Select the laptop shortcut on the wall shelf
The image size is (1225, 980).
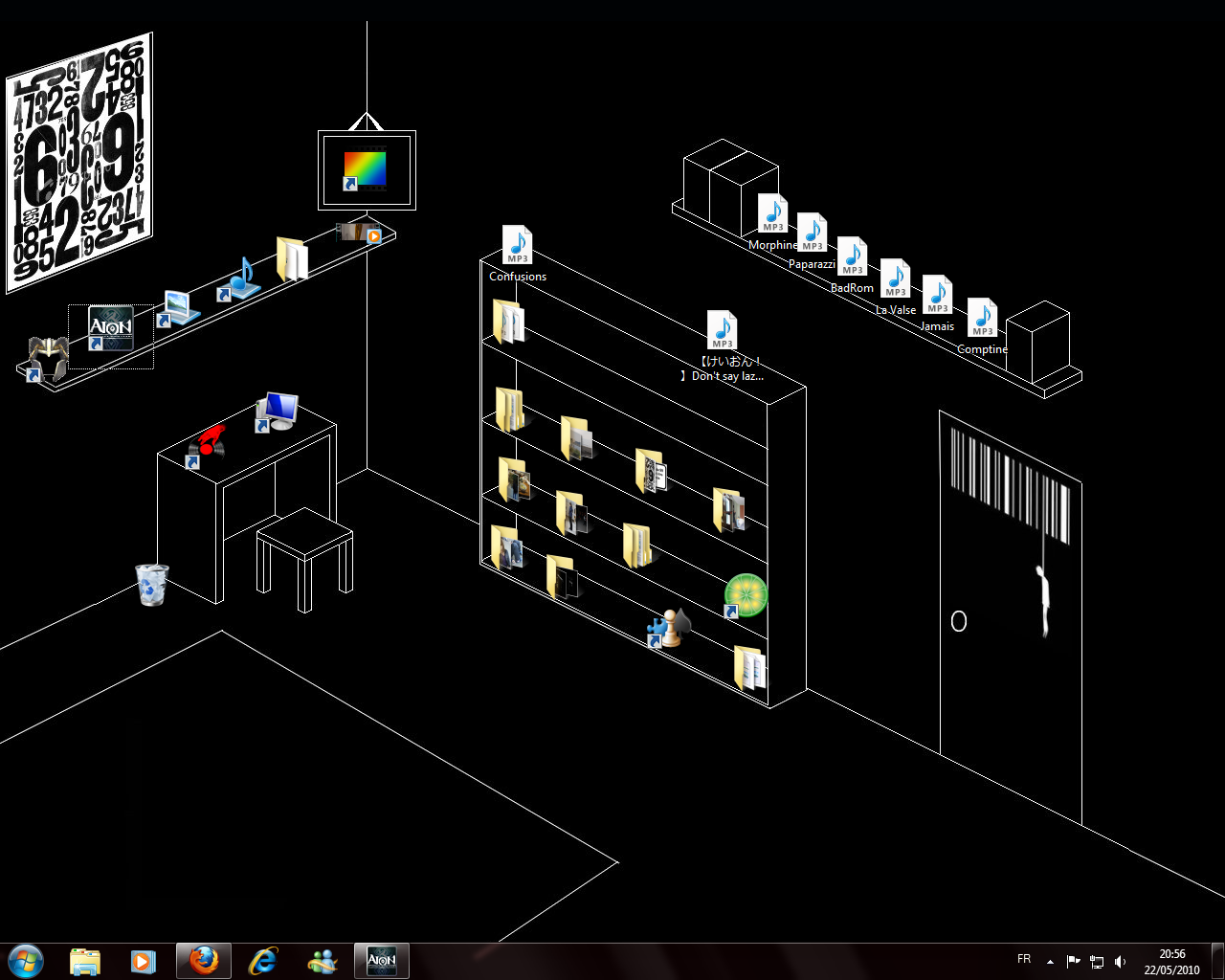(178, 308)
